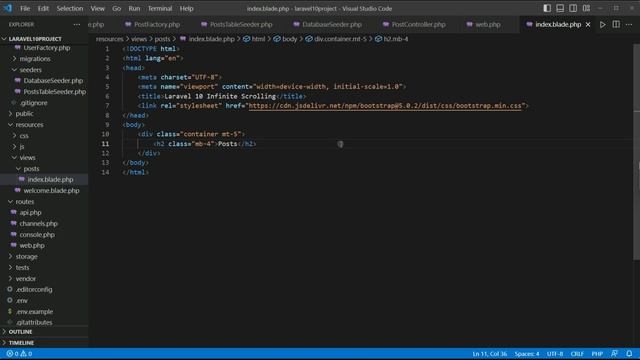Viewport: 640px width, 360px height.
Task: Collapse views folder
Action: click(27, 158)
